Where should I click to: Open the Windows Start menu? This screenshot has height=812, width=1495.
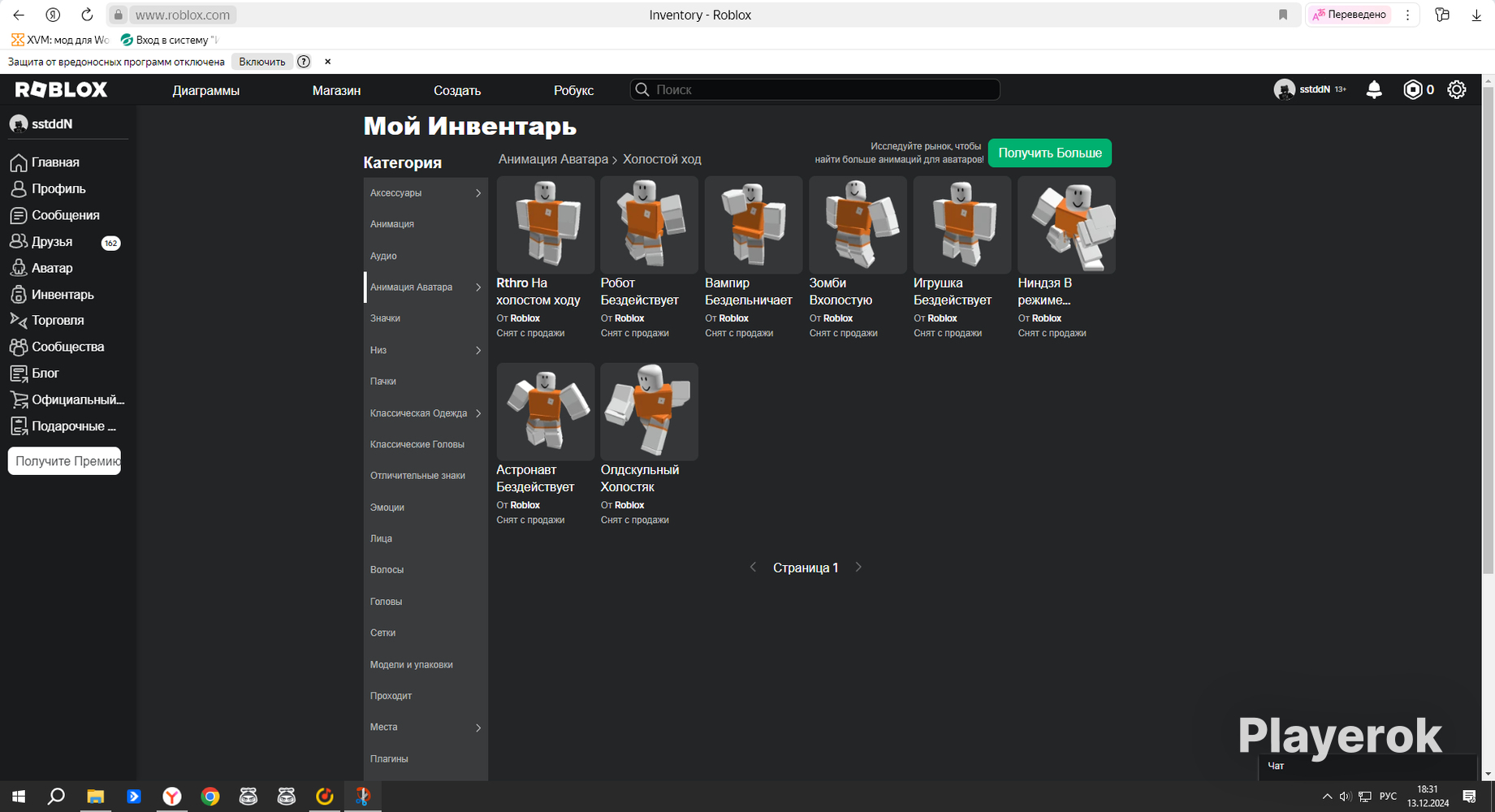(18, 797)
